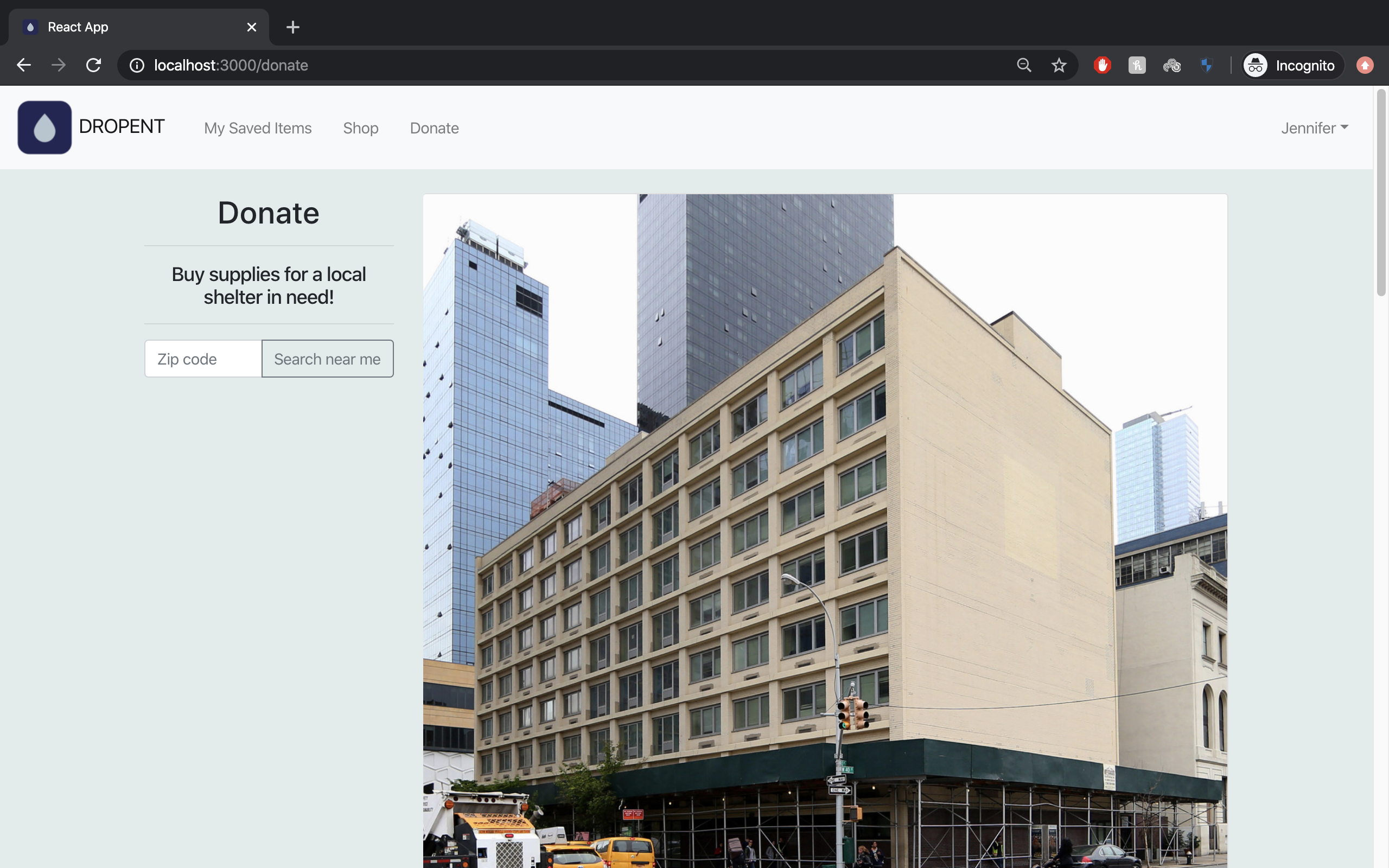
Task: Click the Dropent water drop logo
Action: [44, 127]
